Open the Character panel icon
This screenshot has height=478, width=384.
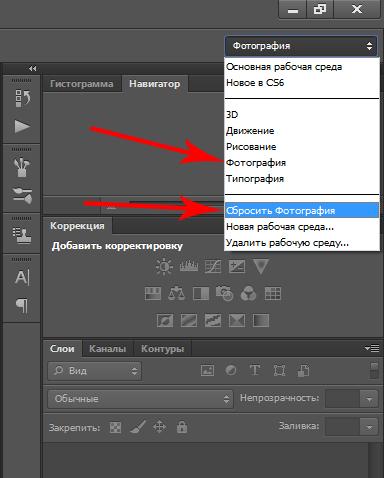[22, 277]
